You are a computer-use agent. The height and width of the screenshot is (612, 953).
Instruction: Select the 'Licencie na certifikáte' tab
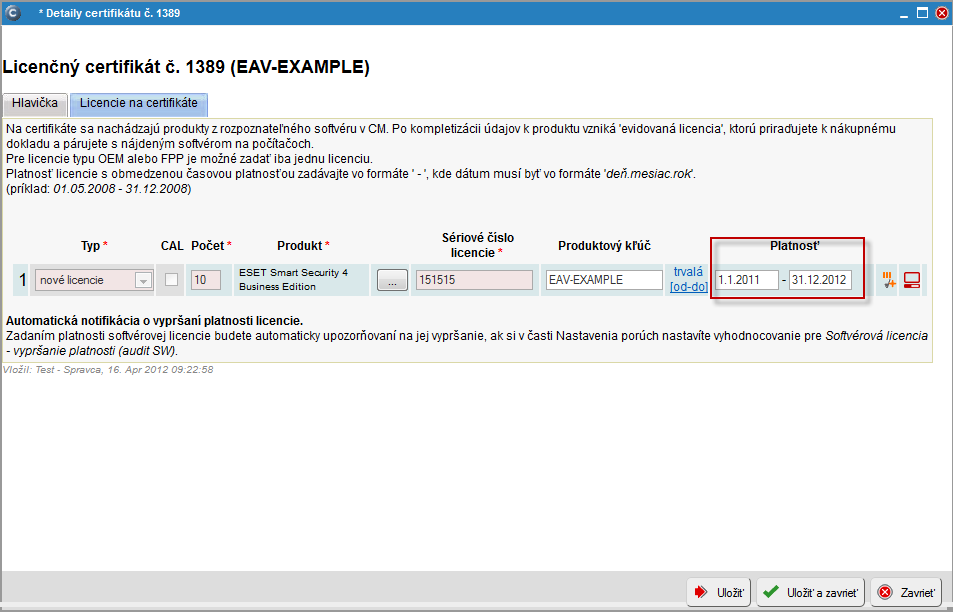139,103
